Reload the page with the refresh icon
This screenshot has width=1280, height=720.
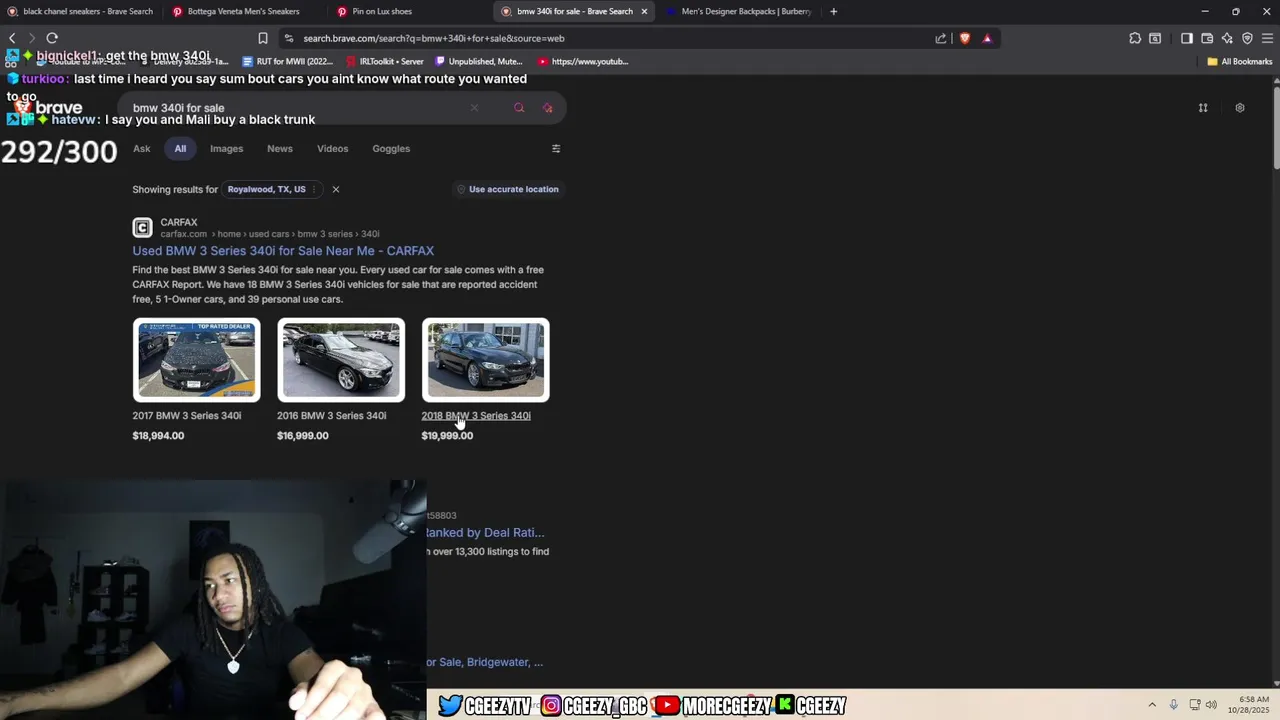52,38
